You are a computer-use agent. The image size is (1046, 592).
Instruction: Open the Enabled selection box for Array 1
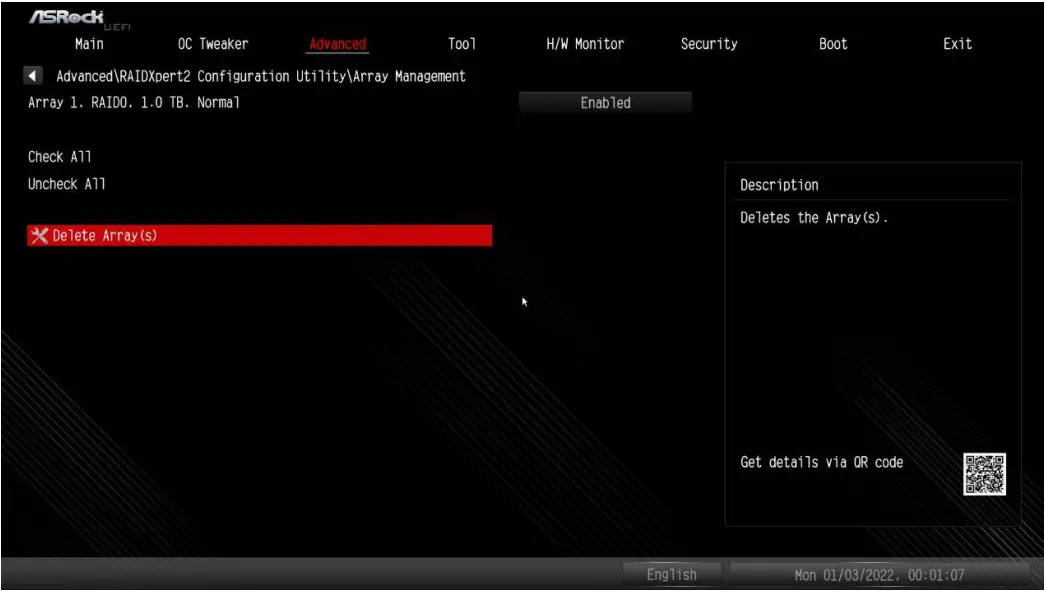604,101
